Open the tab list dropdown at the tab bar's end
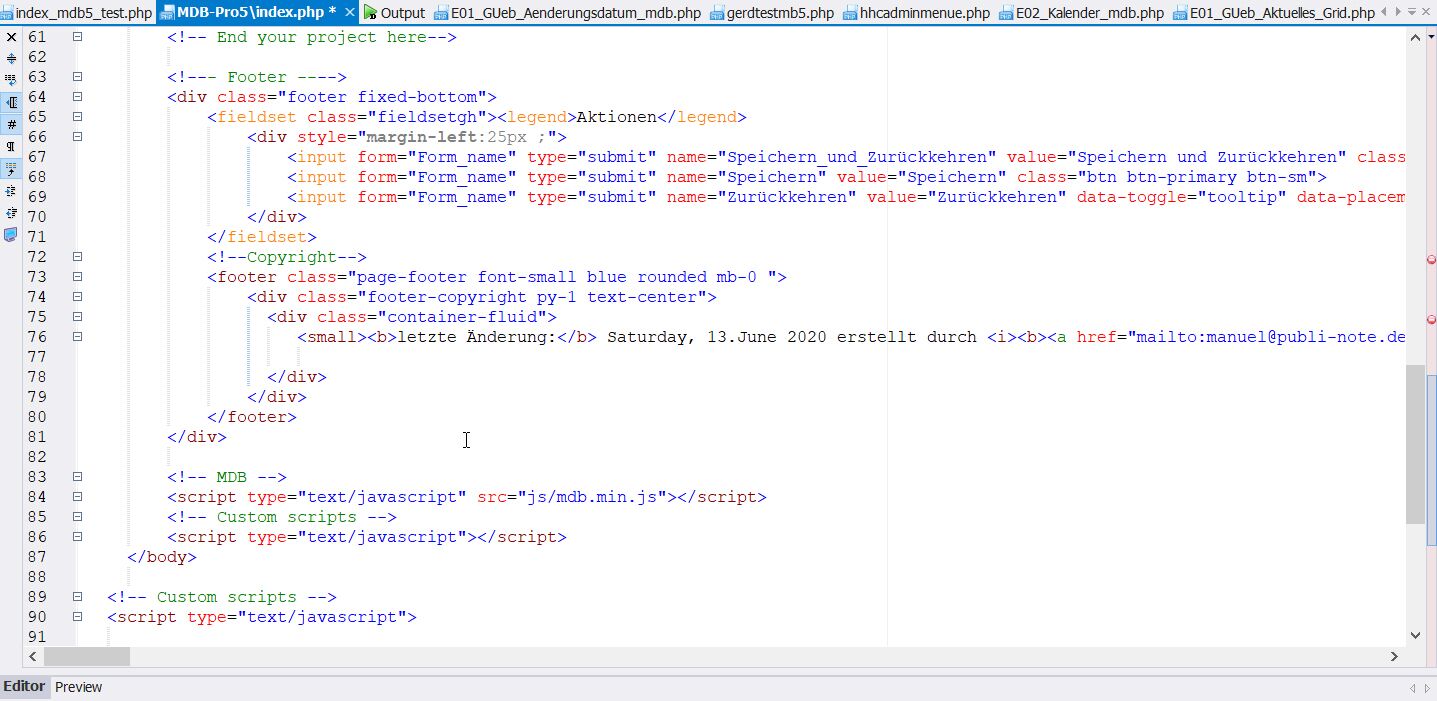 (x=1412, y=13)
